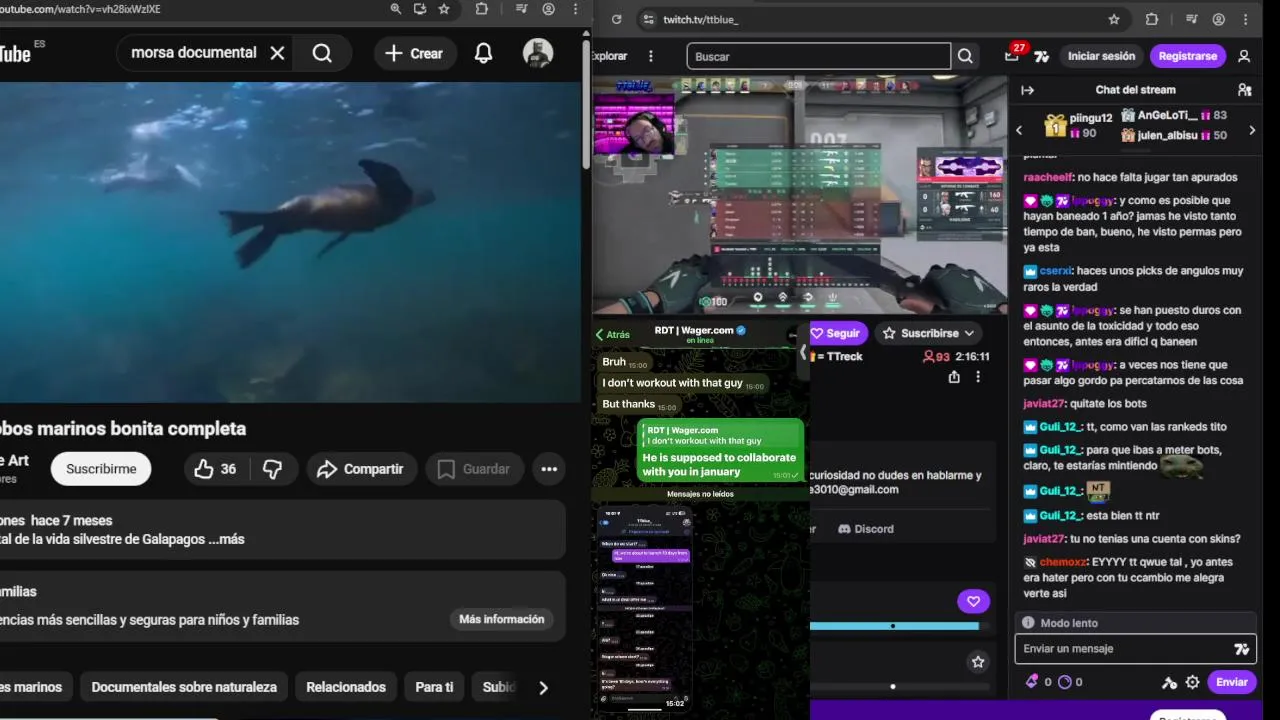
Task: Open the Twitch 'Explorar' link
Action: pyautogui.click(x=609, y=56)
